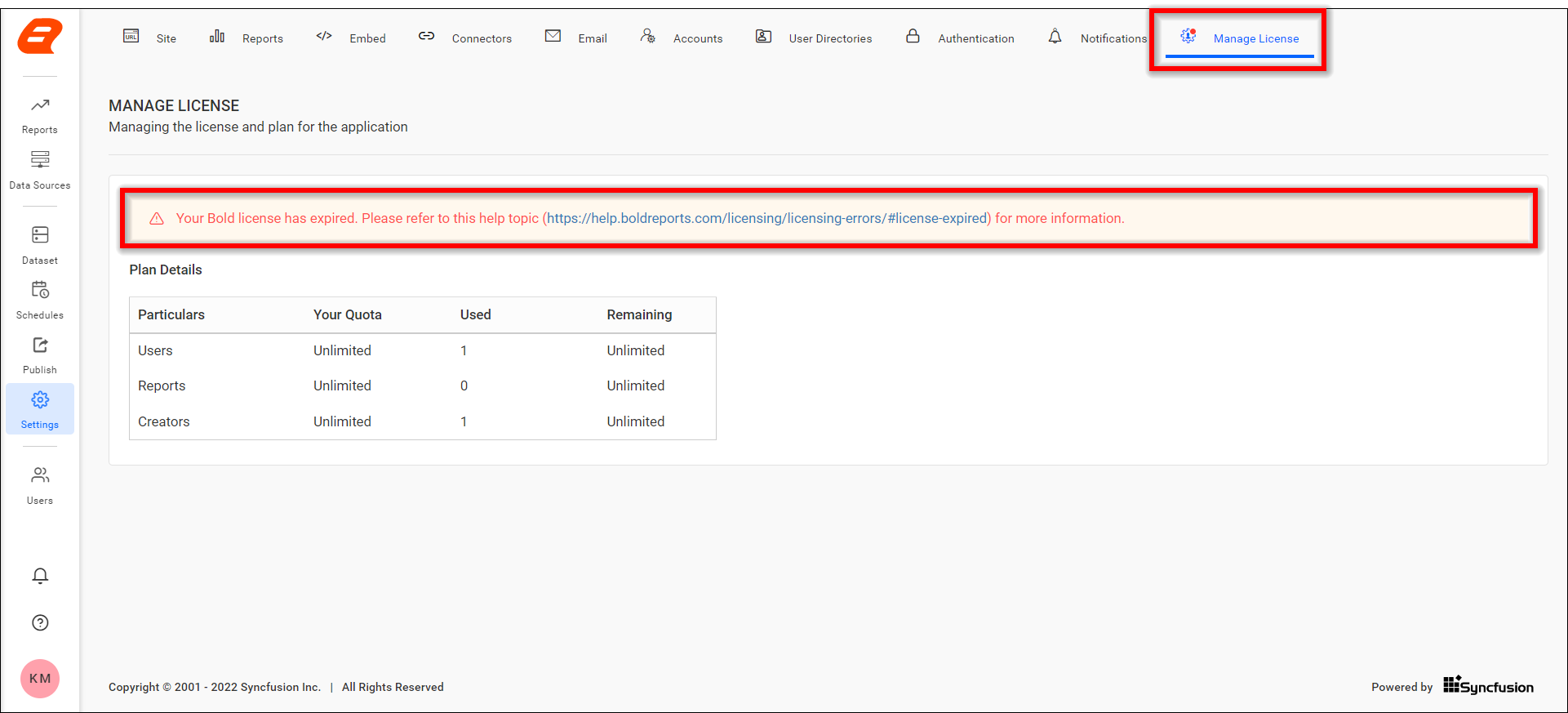The image size is (1568, 713).
Task: Switch to the Notifications tab
Action: coord(1113,38)
